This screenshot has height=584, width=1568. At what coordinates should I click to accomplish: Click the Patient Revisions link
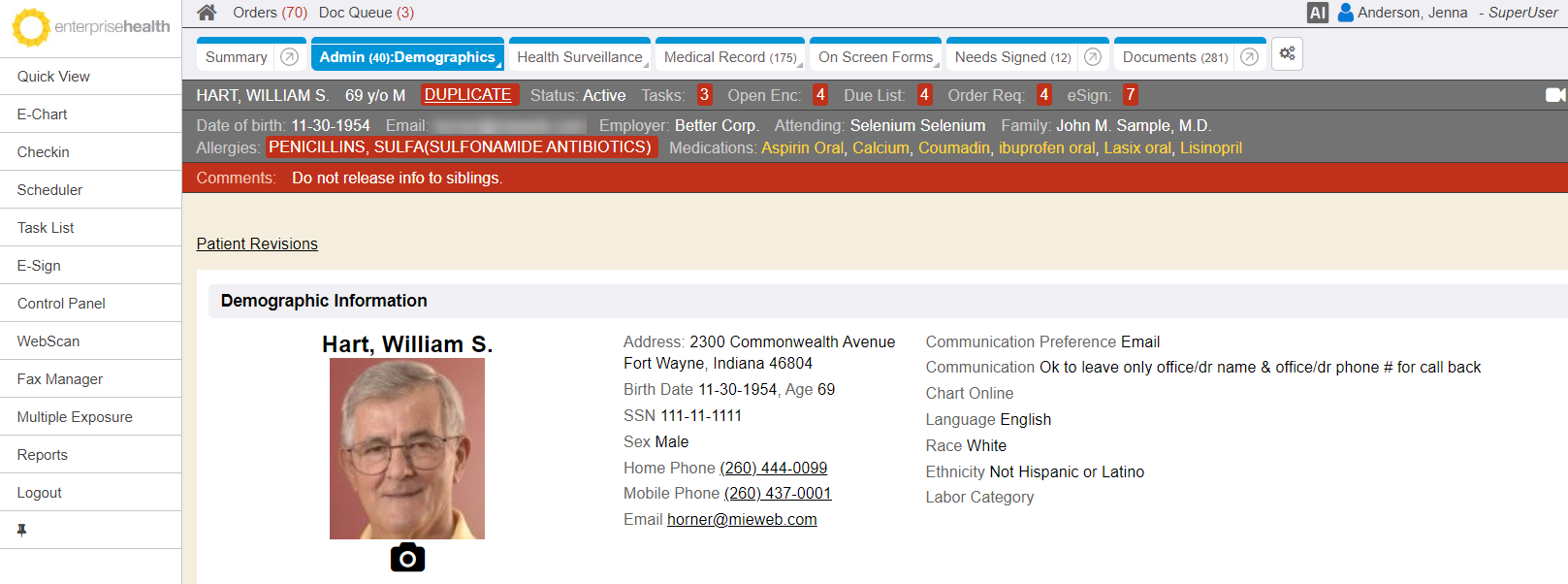257,244
